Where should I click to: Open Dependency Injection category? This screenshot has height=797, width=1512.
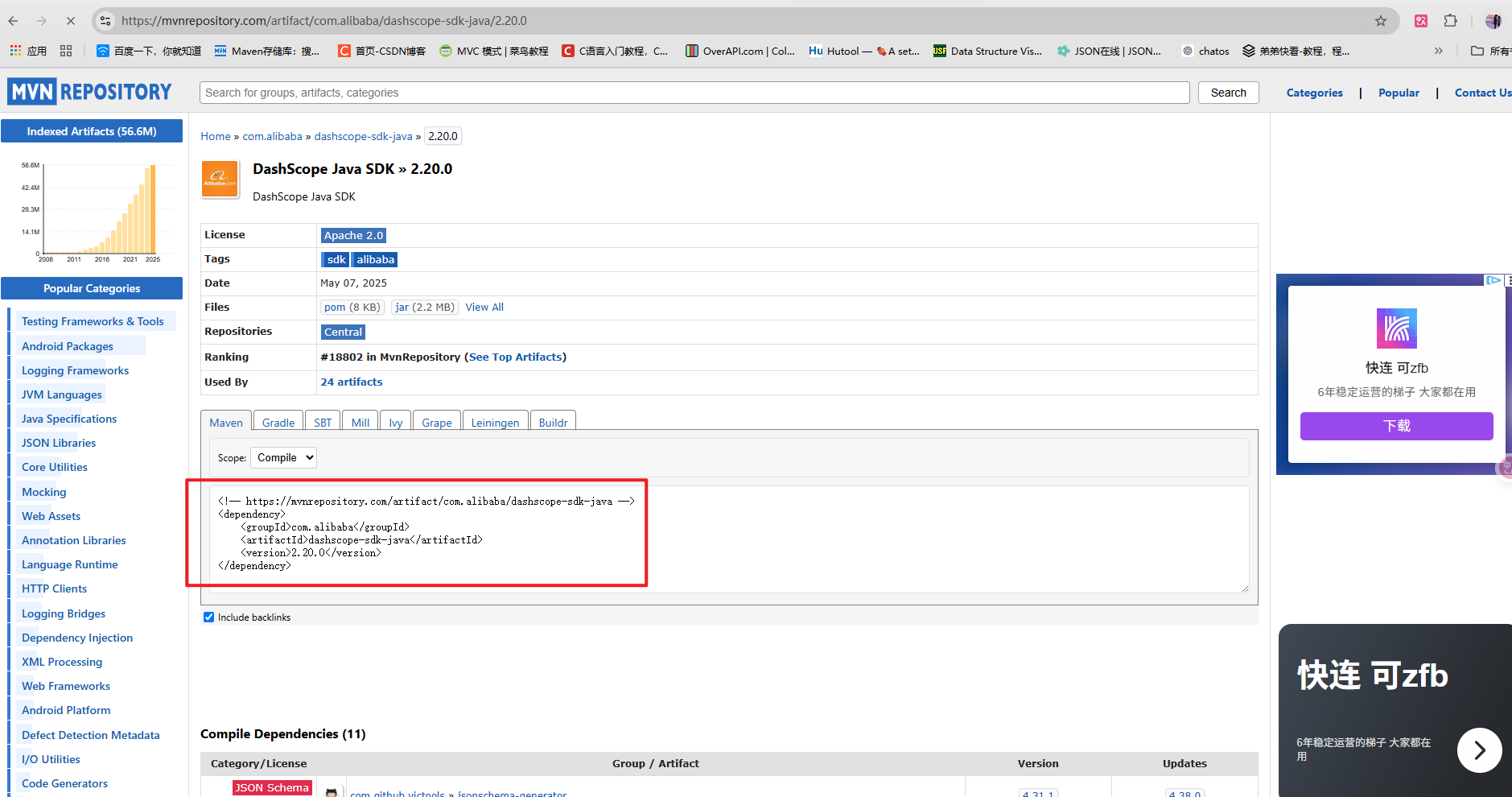point(77,638)
